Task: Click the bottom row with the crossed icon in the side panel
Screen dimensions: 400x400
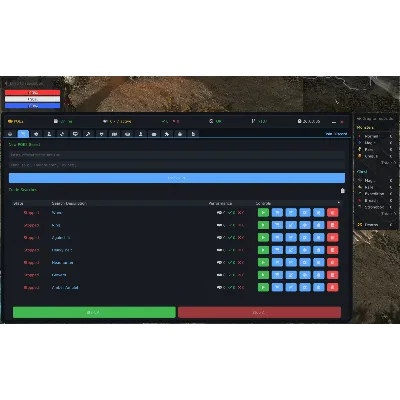Action: click(375, 225)
